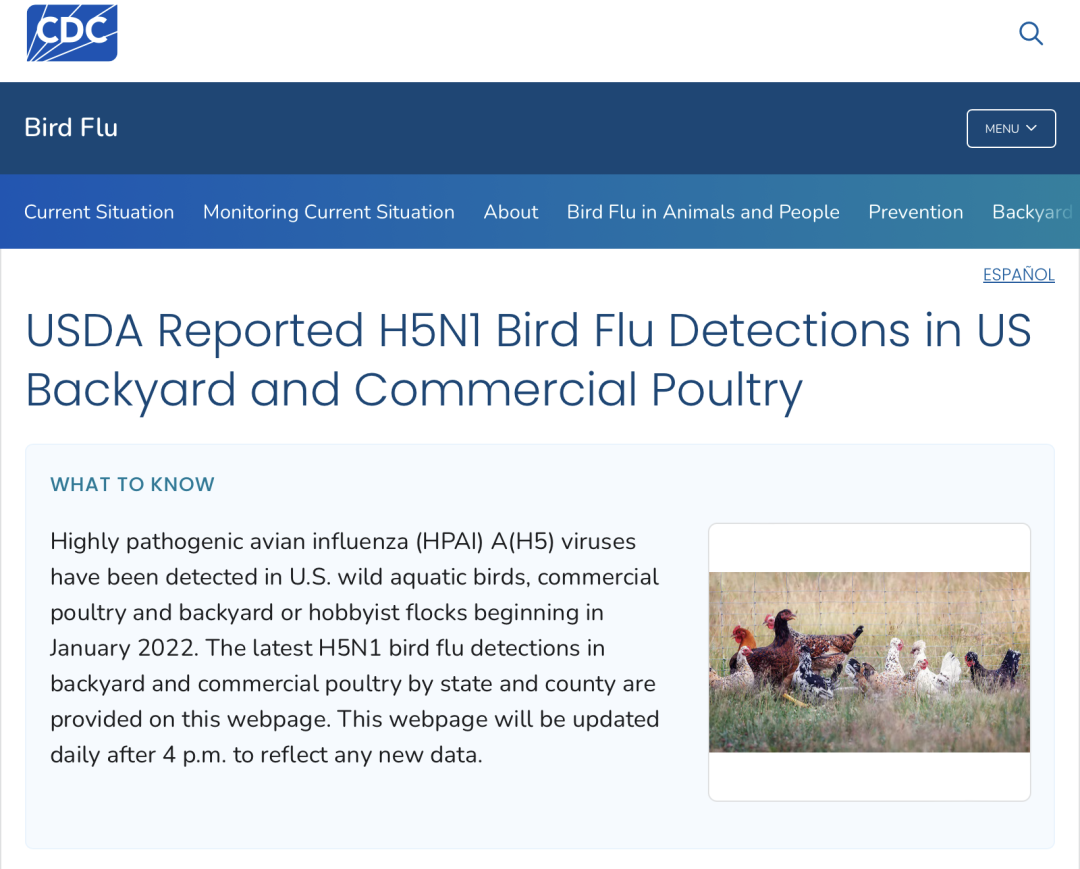Select the About nav item

pyautogui.click(x=510, y=212)
